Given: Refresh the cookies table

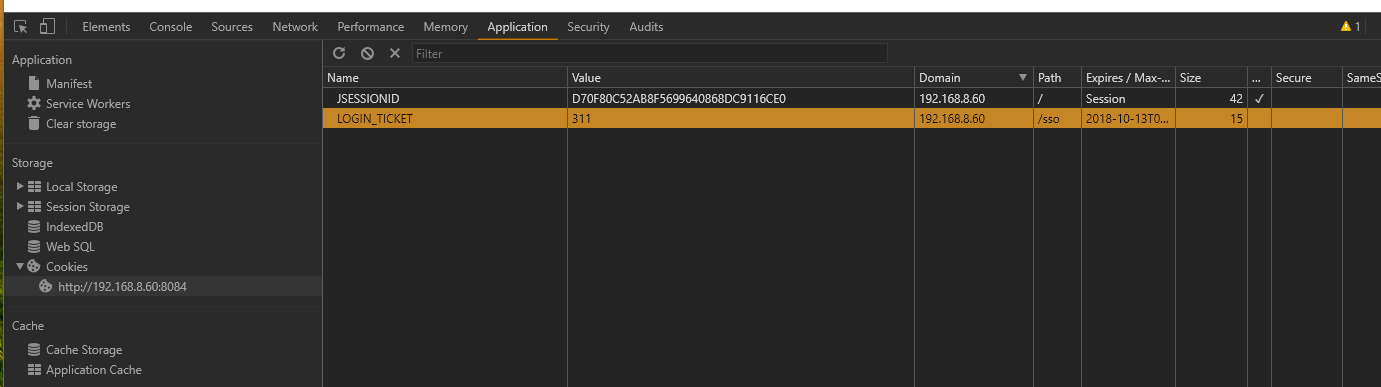Looking at the screenshot, I should pos(339,53).
